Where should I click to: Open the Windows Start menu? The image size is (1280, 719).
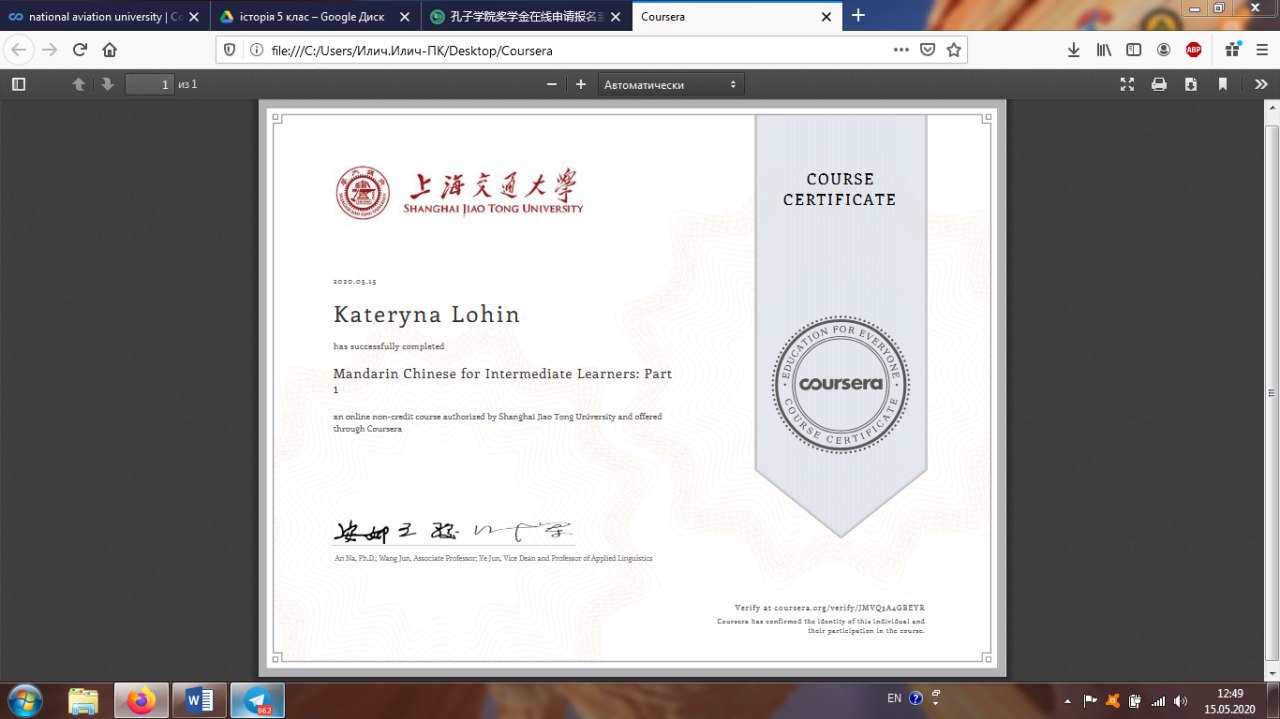coord(25,700)
